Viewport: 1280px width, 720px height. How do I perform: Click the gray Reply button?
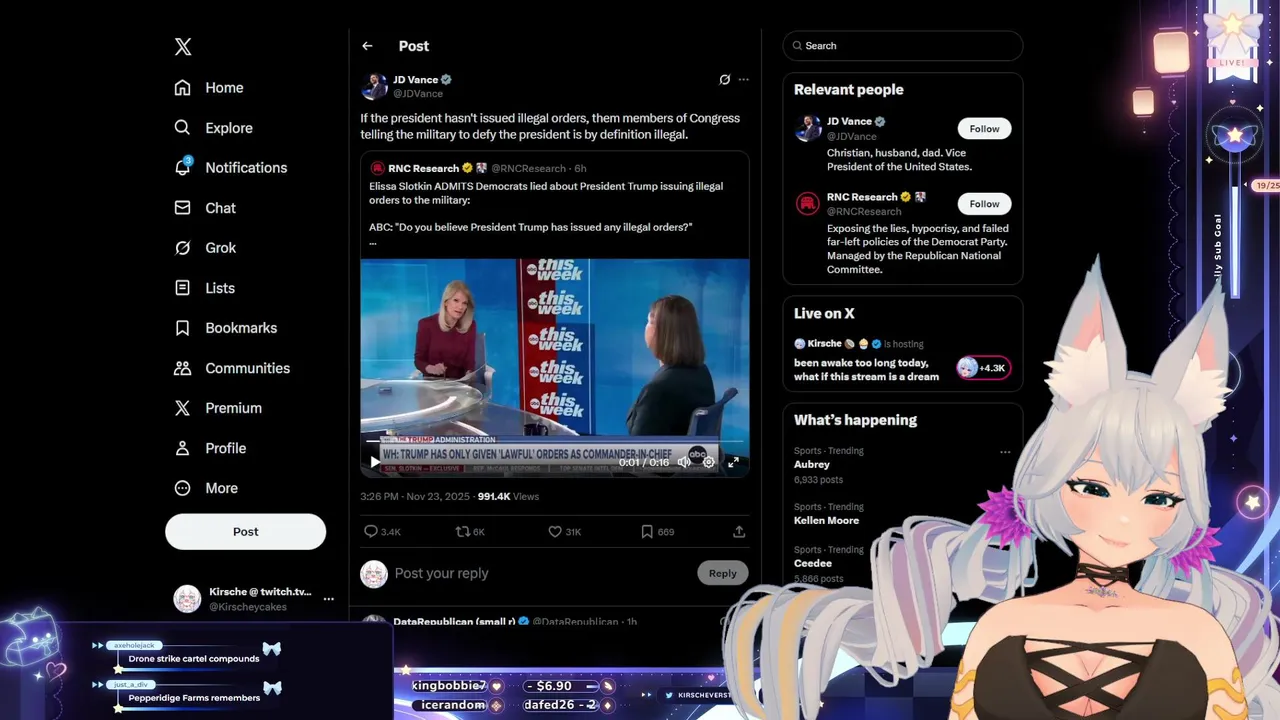(x=722, y=573)
